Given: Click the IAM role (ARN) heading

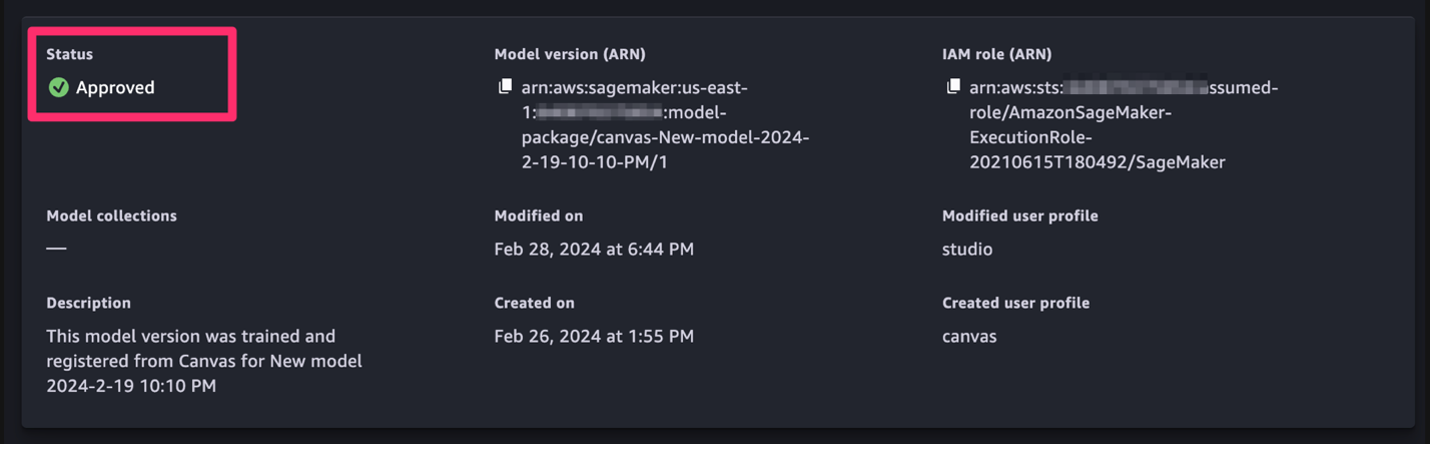Looking at the screenshot, I should click(996, 54).
